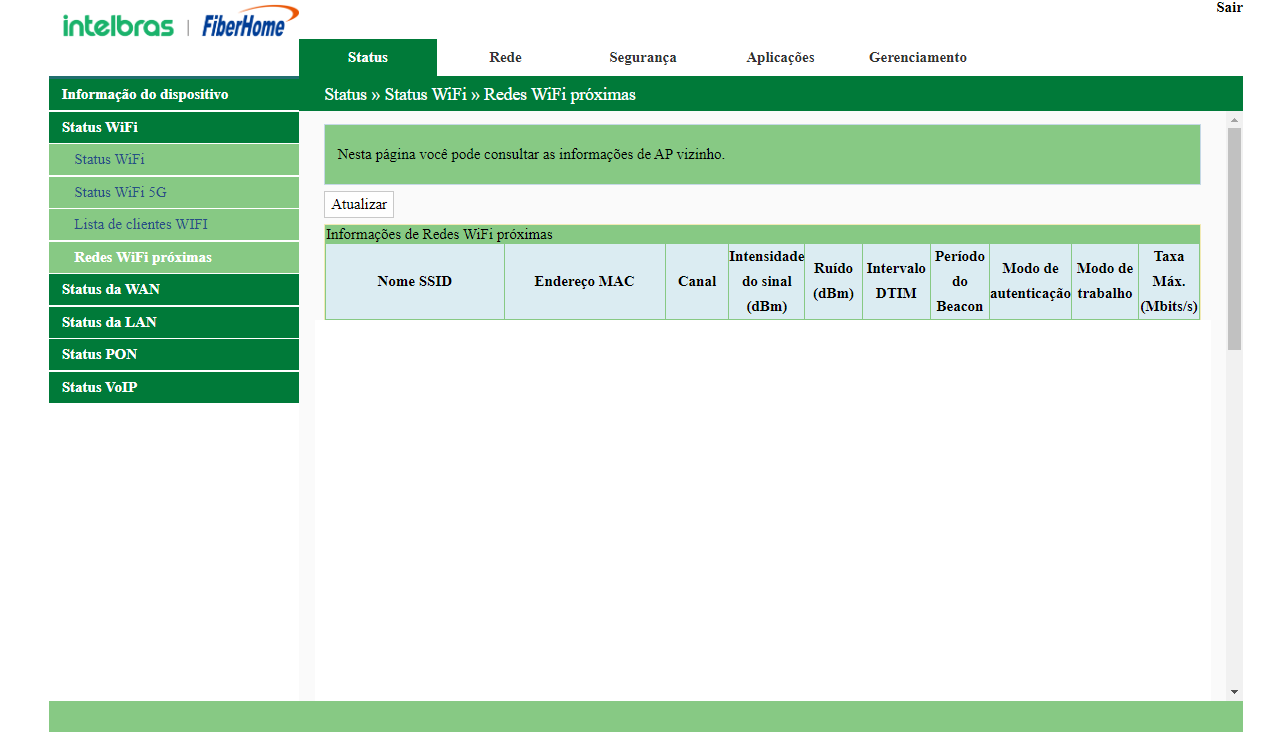Click the Canal column header
1274x752 pixels.
[697, 282]
